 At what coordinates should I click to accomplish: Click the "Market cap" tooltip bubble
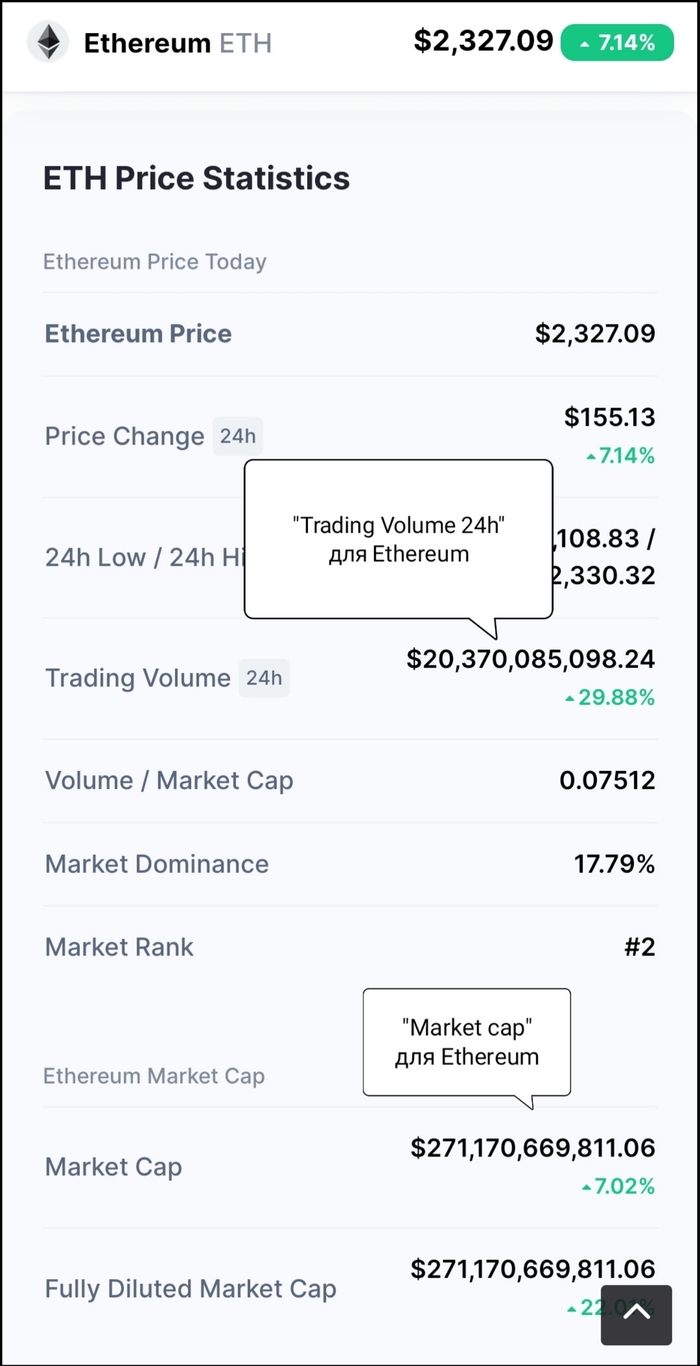click(x=466, y=1042)
